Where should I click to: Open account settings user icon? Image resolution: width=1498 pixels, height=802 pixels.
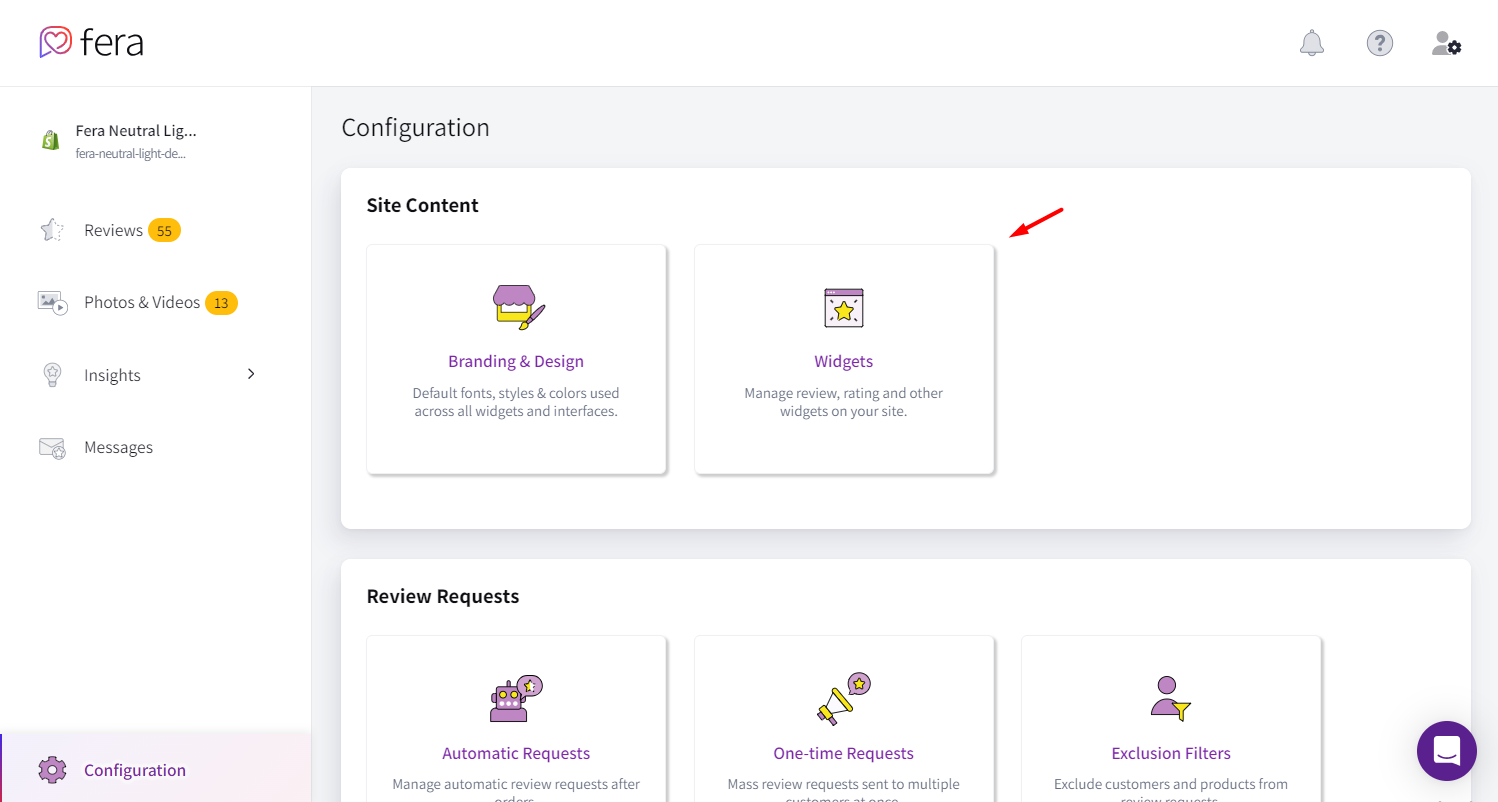(x=1446, y=43)
